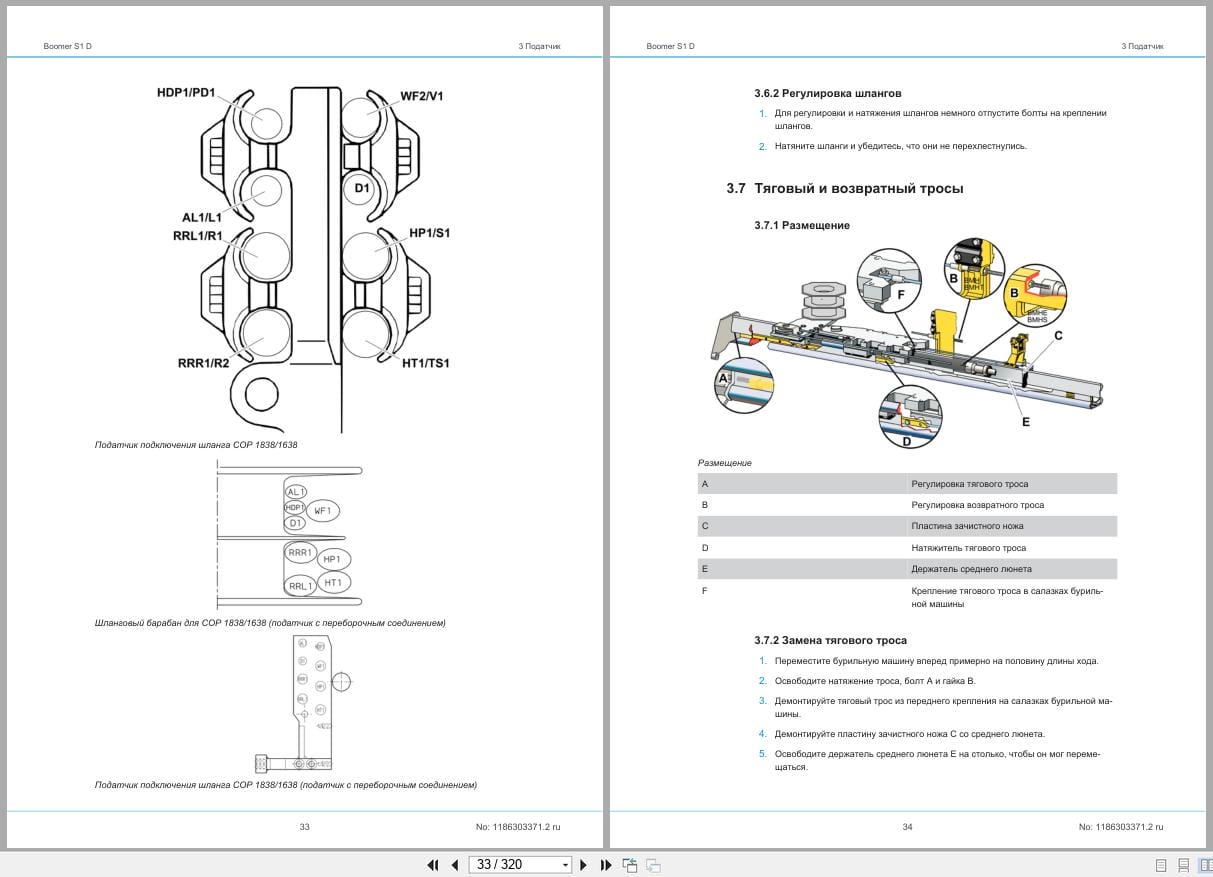1213x877 pixels.
Task: Jump to the last page
Action: pyautogui.click(x=606, y=864)
